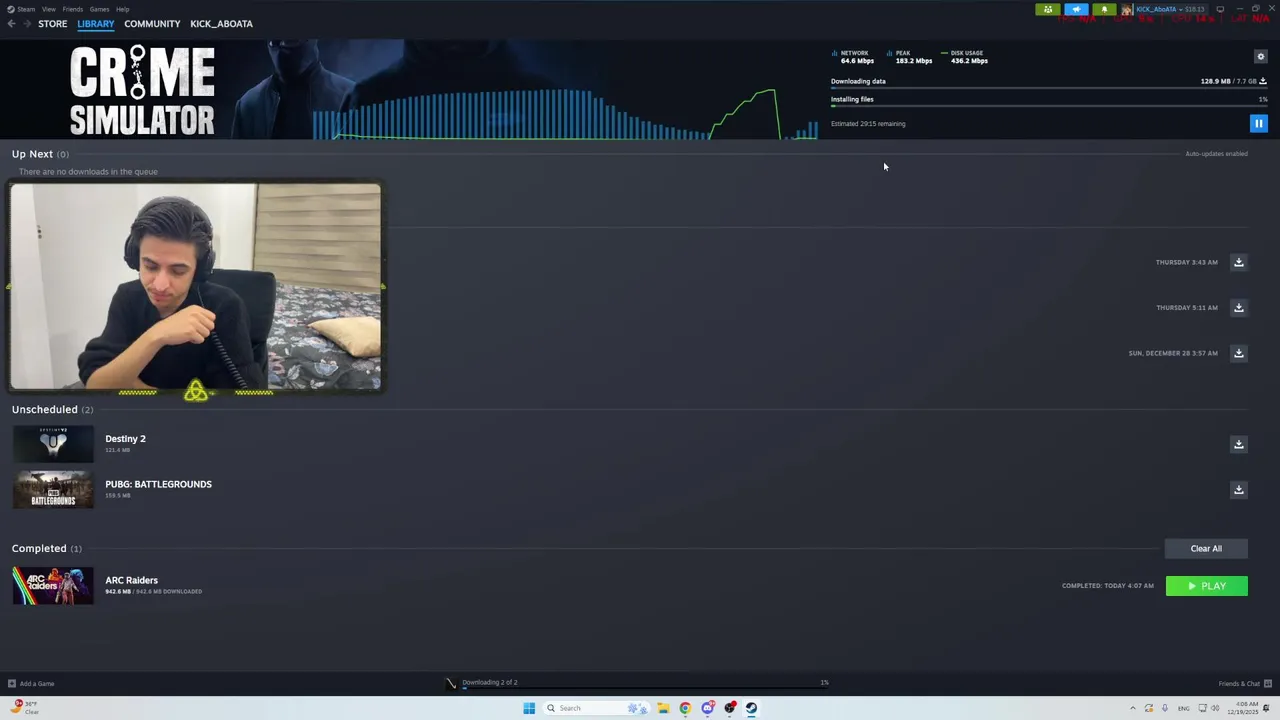The width and height of the screenshot is (1280, 720).
Task: Click the Disk Usage 436.2 Mbps stat
Action: click(965, 57)
